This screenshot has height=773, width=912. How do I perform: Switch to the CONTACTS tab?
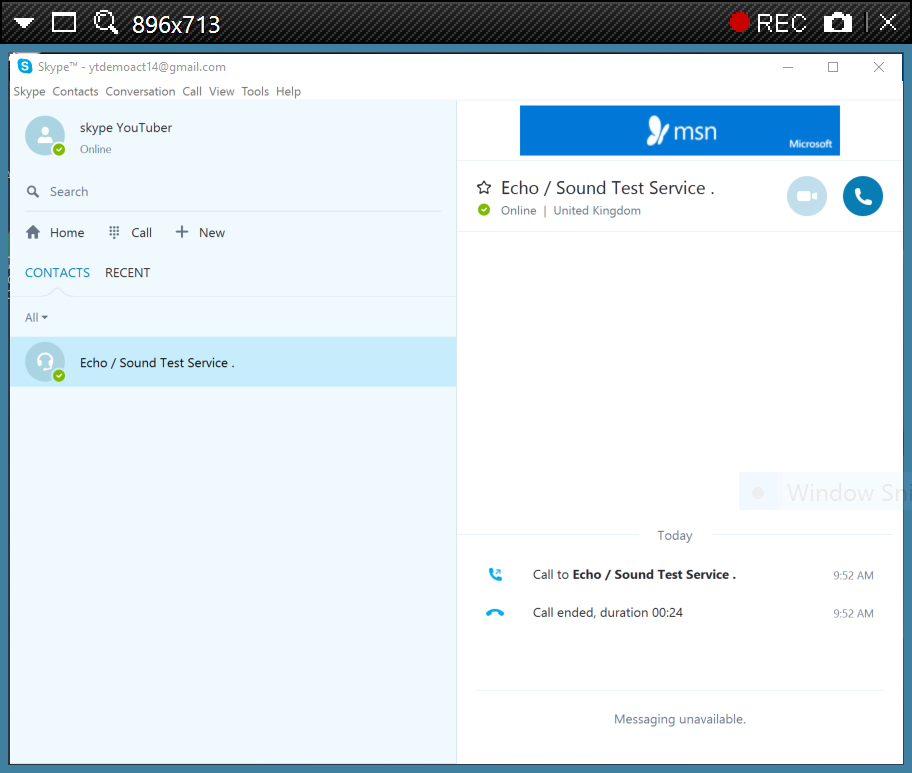(x=58, y=273)
